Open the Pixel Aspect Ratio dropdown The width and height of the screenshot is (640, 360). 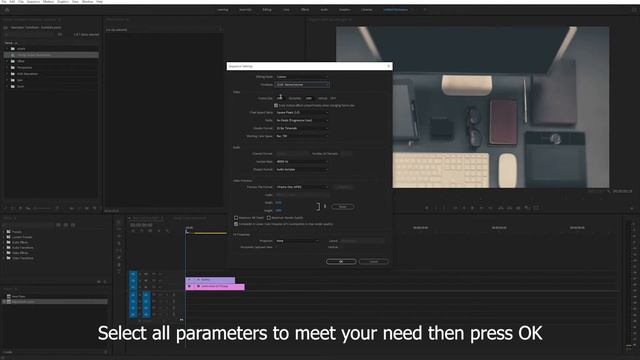coord(302,112)
